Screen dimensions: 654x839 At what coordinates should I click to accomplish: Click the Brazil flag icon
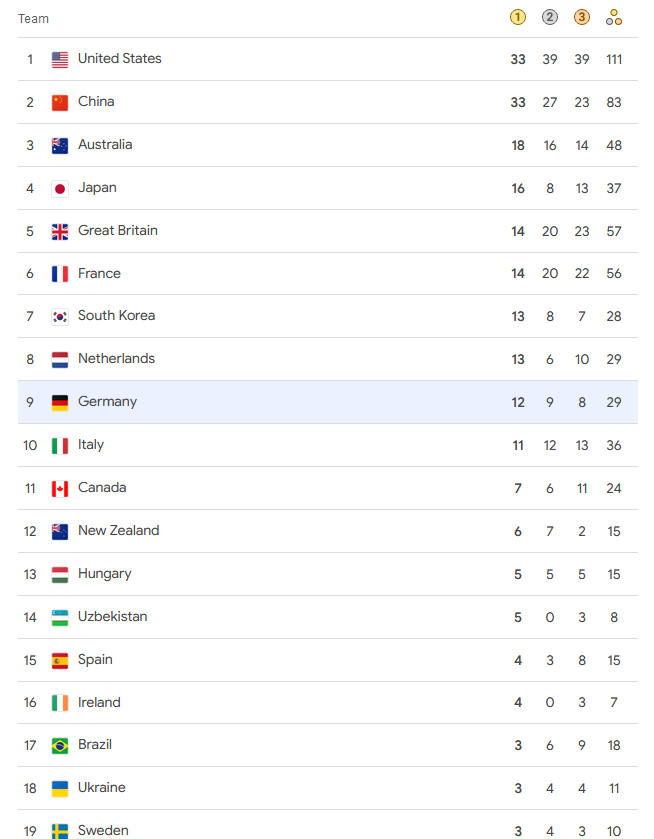coord(60,745)
